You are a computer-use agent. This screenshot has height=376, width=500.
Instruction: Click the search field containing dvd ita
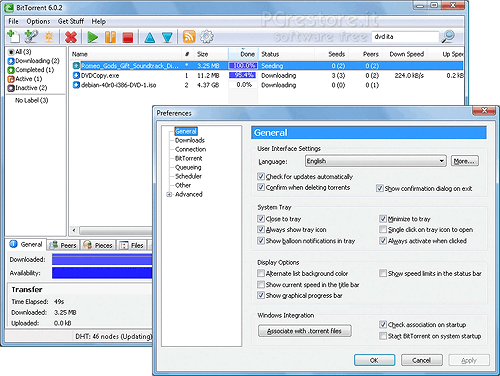(405, 37)
